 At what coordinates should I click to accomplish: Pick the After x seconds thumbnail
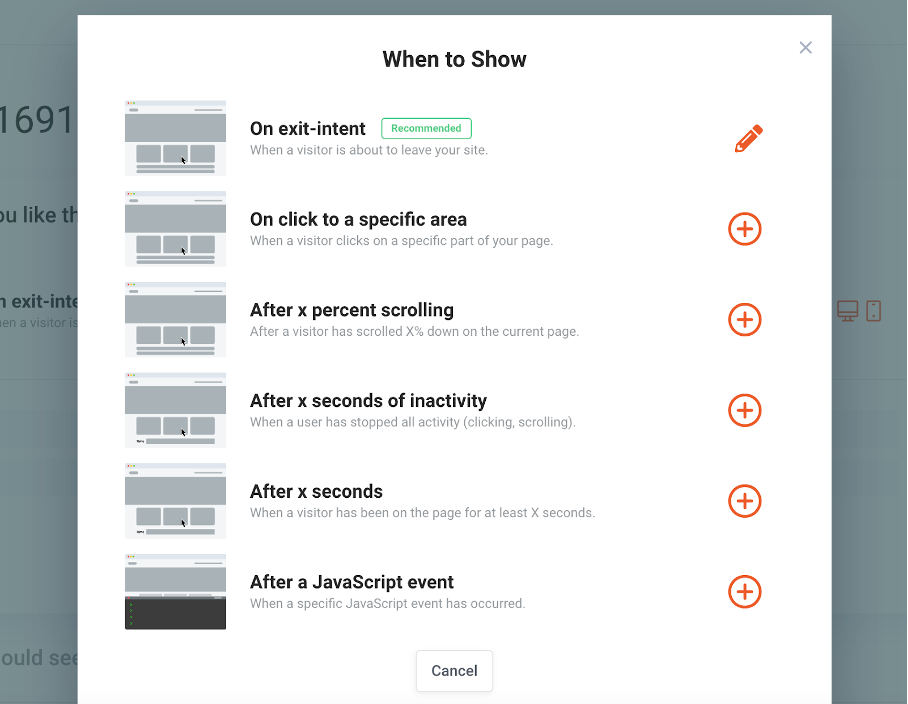pos(175,501)
